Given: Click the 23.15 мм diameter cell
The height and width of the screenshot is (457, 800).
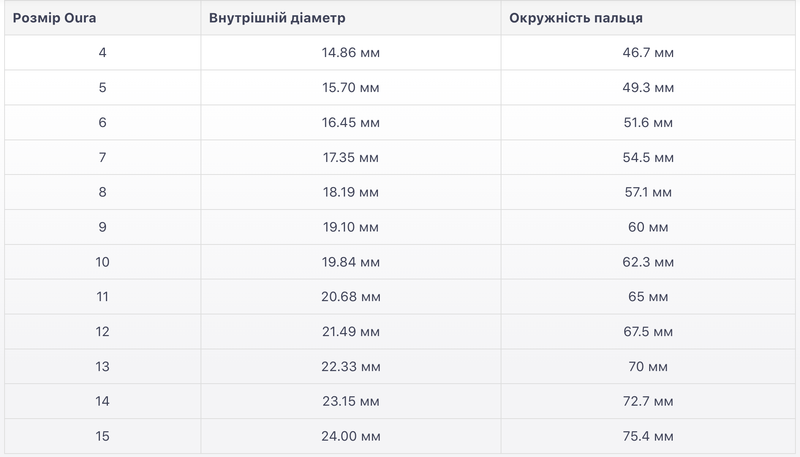Looking at the screenshot, I should tap(350, 402).
